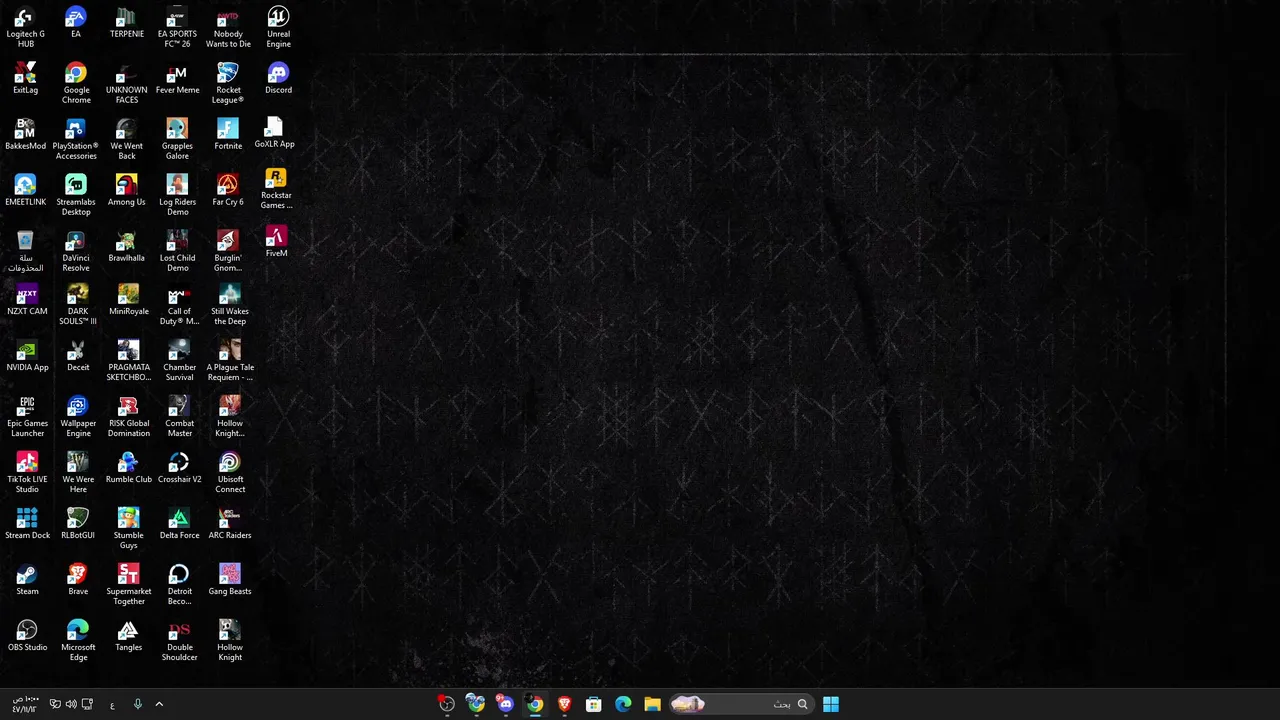
Task: Open the Lost Child Demo shortcut
Action: [177, 251]
